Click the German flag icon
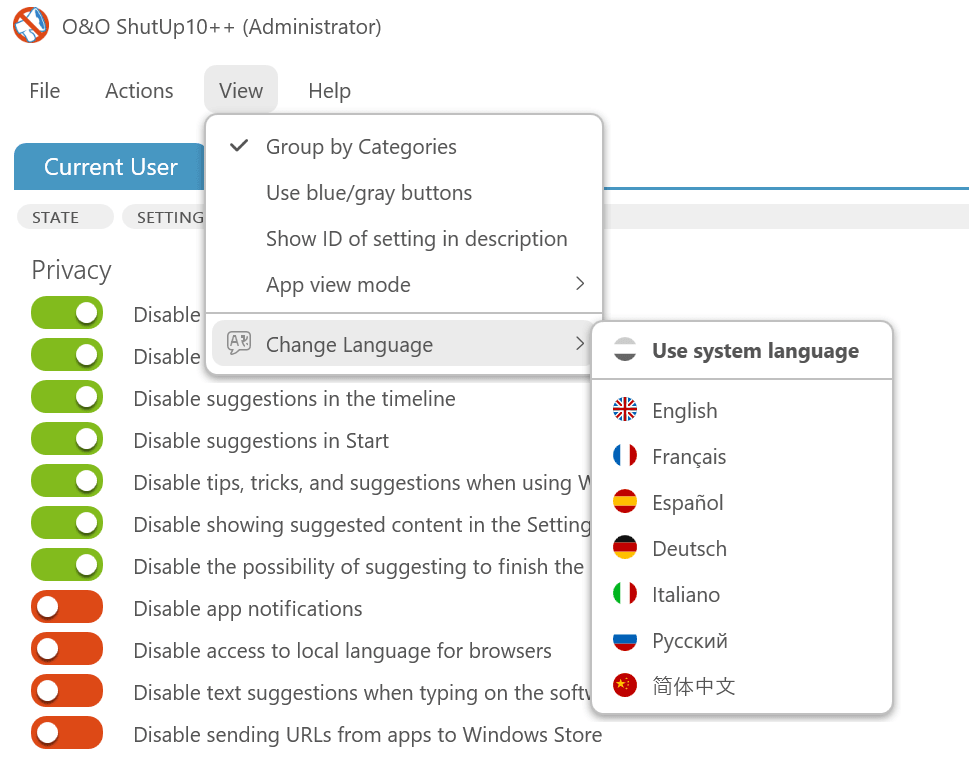Viewport: 969px width, 768px height. coord(625,547)
